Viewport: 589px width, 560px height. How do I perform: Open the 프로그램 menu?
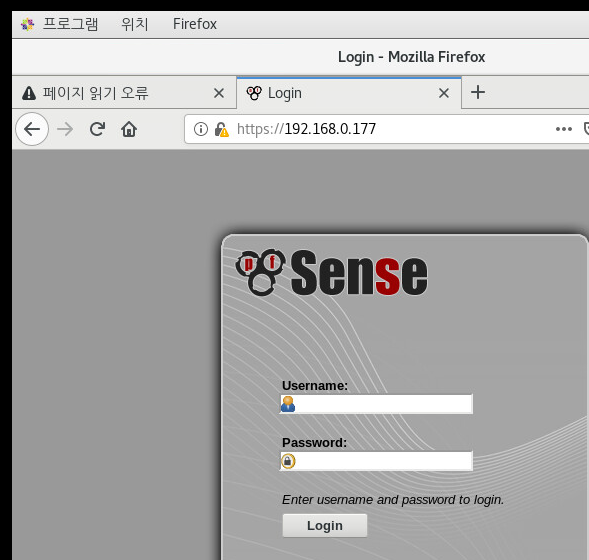(x=70, y=24)
